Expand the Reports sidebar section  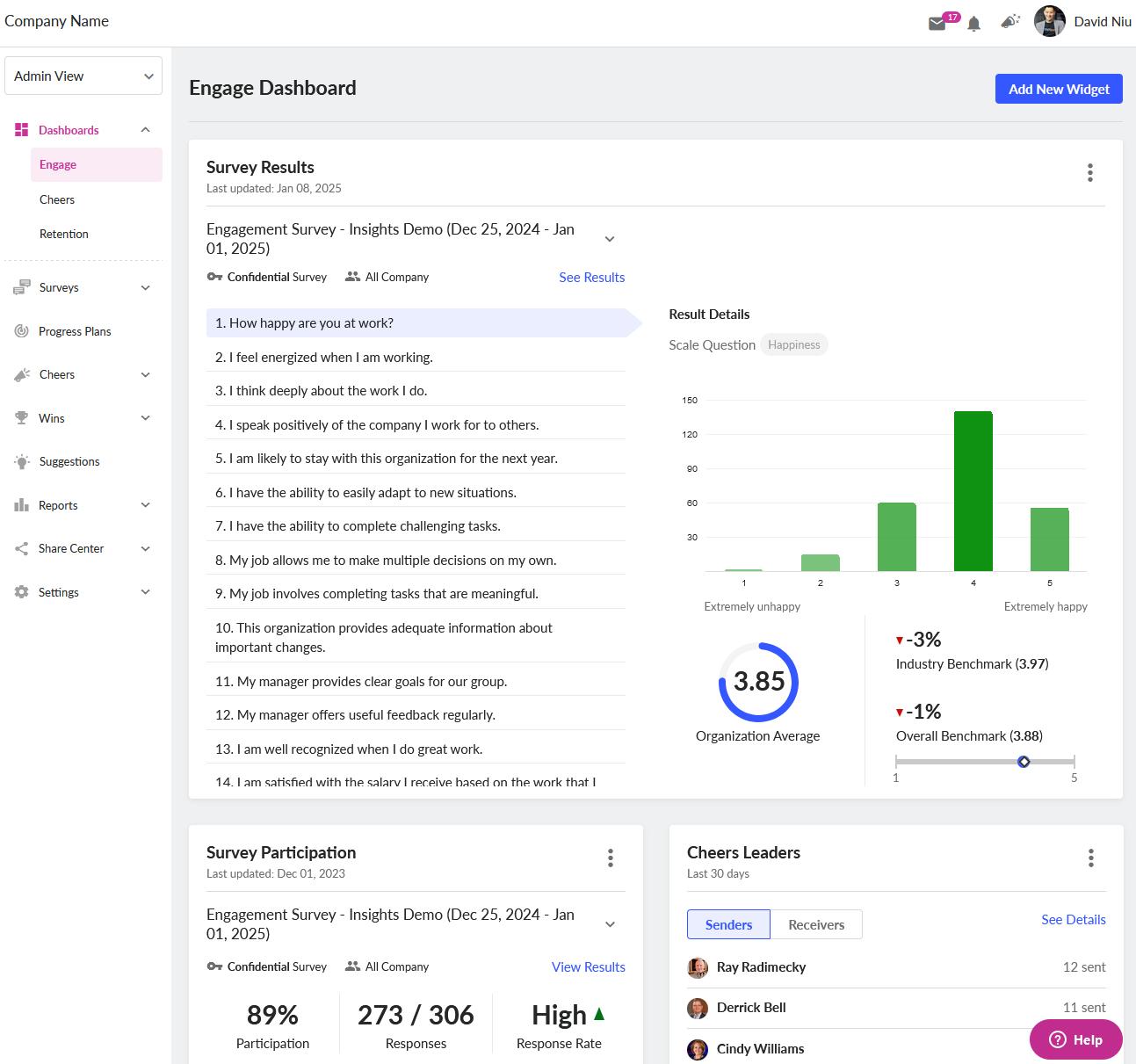pyautogui.click(x=145, y=505)
